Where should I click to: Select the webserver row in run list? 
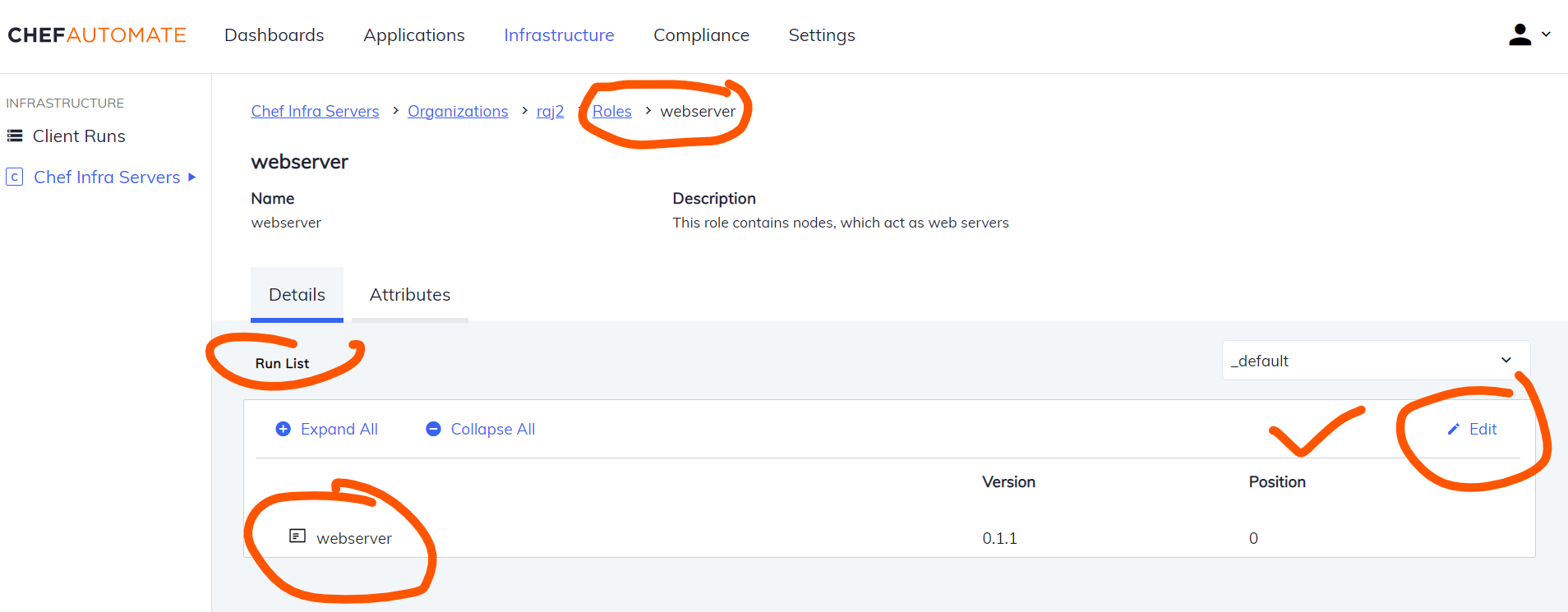889,538
